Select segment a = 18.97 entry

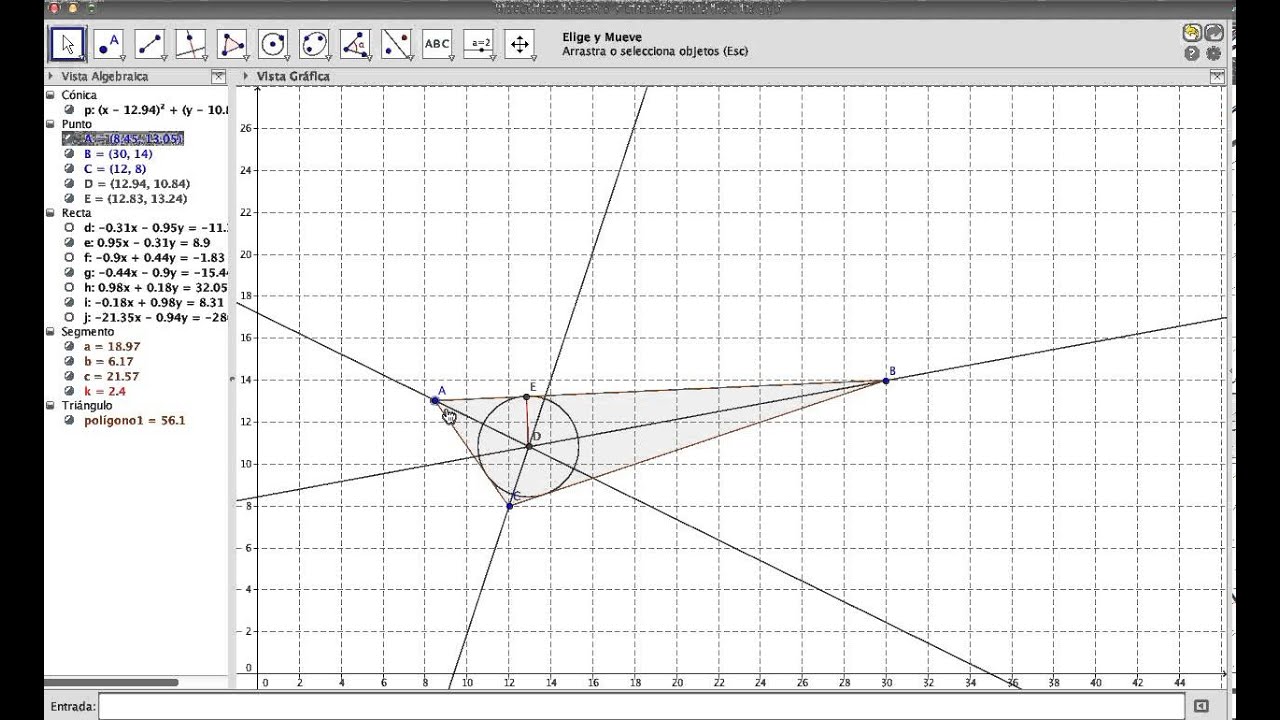coord(112,346)
